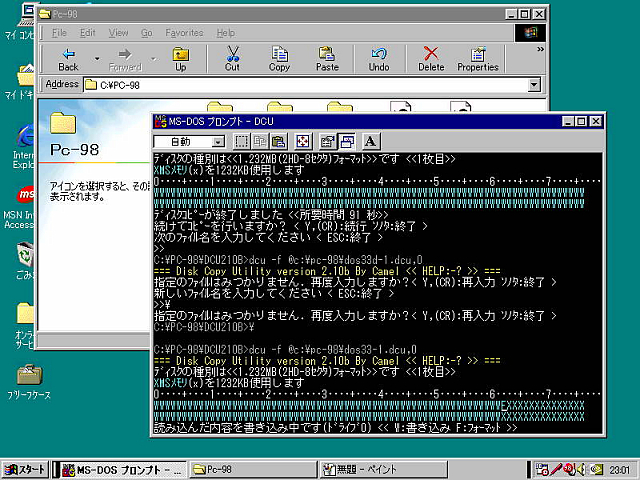640x480 pixels.
Task: Open the Favorites menu in Explorer
Action: 184,33
